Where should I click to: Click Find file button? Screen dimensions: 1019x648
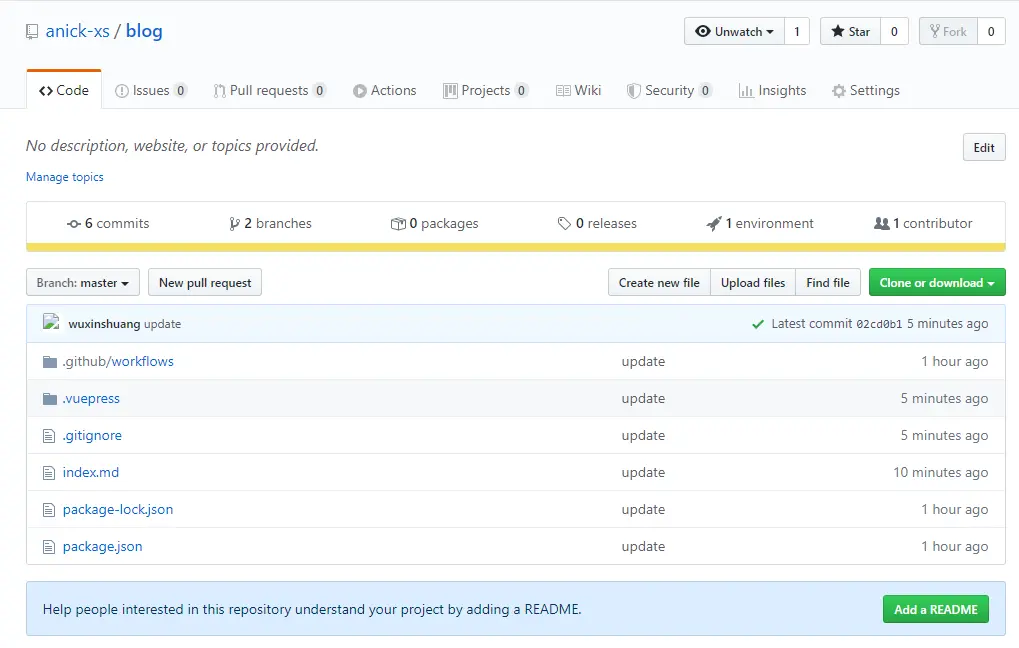[x=828, y=283]
